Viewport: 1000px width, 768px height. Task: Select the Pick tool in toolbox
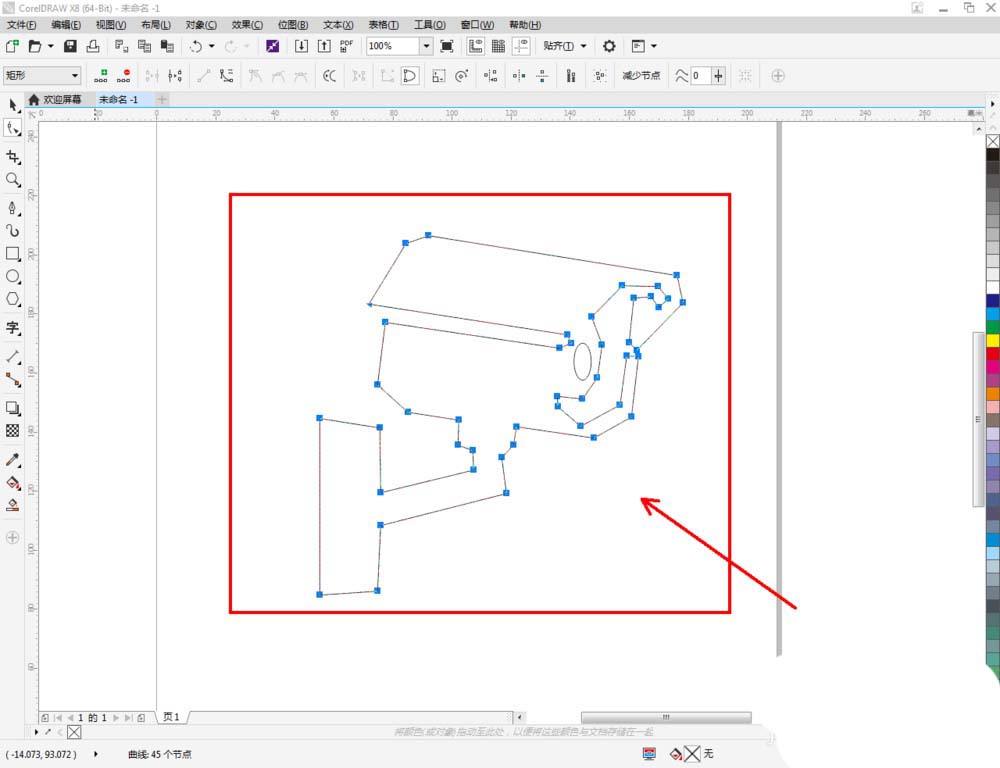[13, 105]
